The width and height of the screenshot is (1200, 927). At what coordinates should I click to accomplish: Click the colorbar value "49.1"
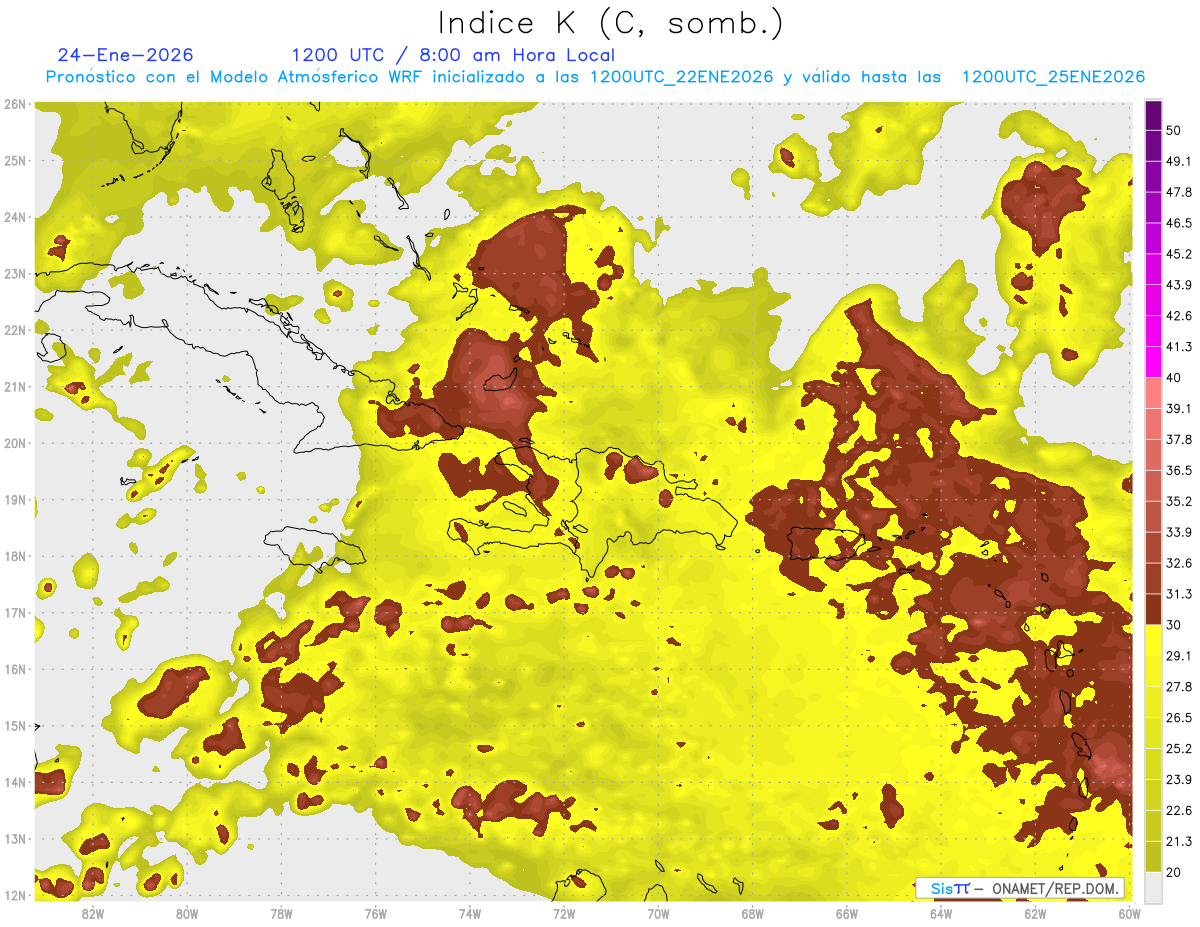click(1178, 161)
